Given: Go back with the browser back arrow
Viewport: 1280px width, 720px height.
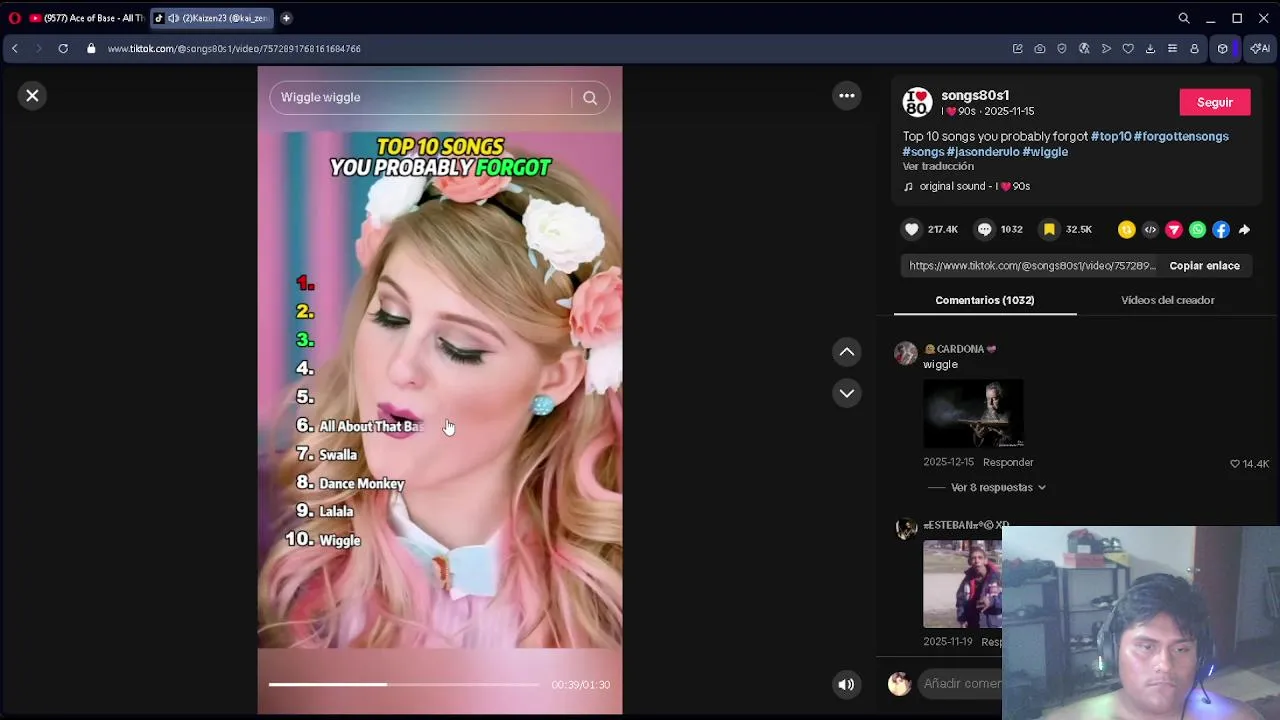Looking at the screenshot, I should (15, 48).
